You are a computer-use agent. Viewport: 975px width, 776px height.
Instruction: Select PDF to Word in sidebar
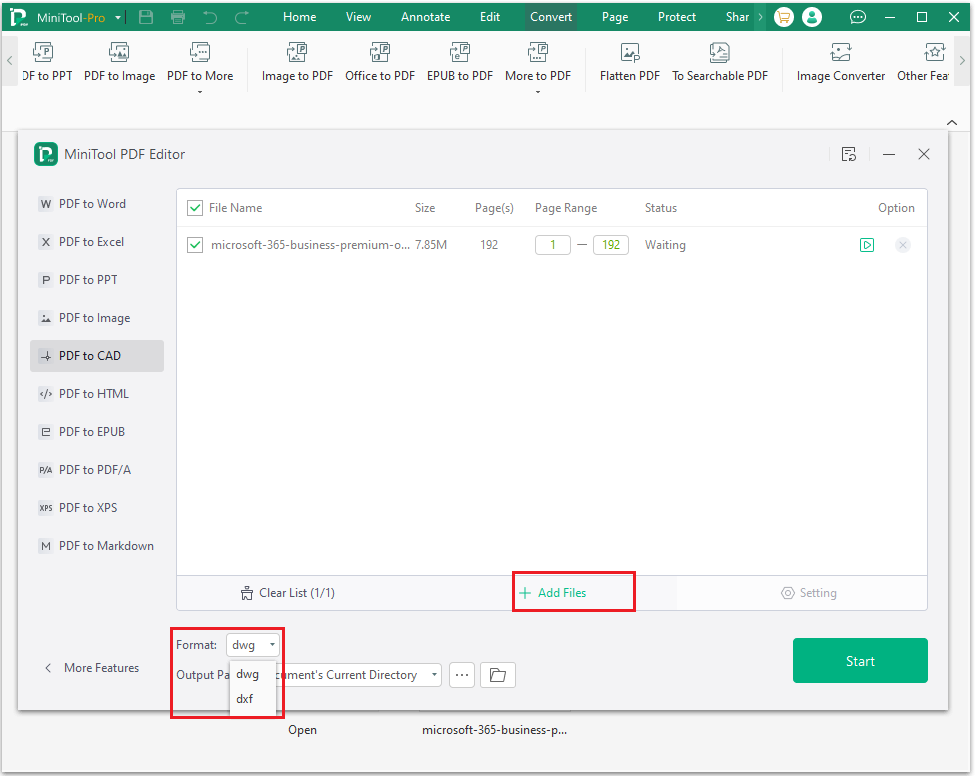pos(97,204)
